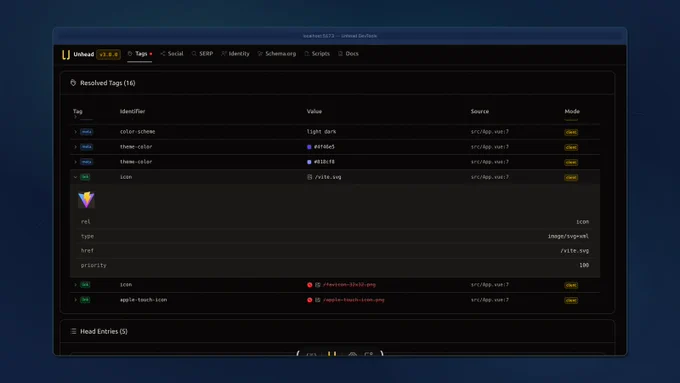Click the link badge in apple-touch-icon row
This screenshot has width=680, height=383.
(85, 300)
